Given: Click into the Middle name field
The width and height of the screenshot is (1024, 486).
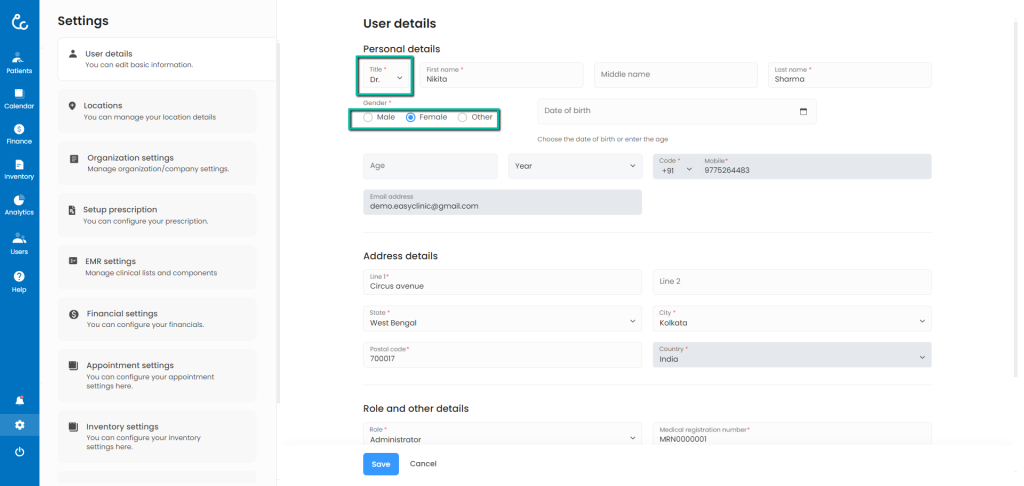Looking at the screenshot, I should 676,75.
